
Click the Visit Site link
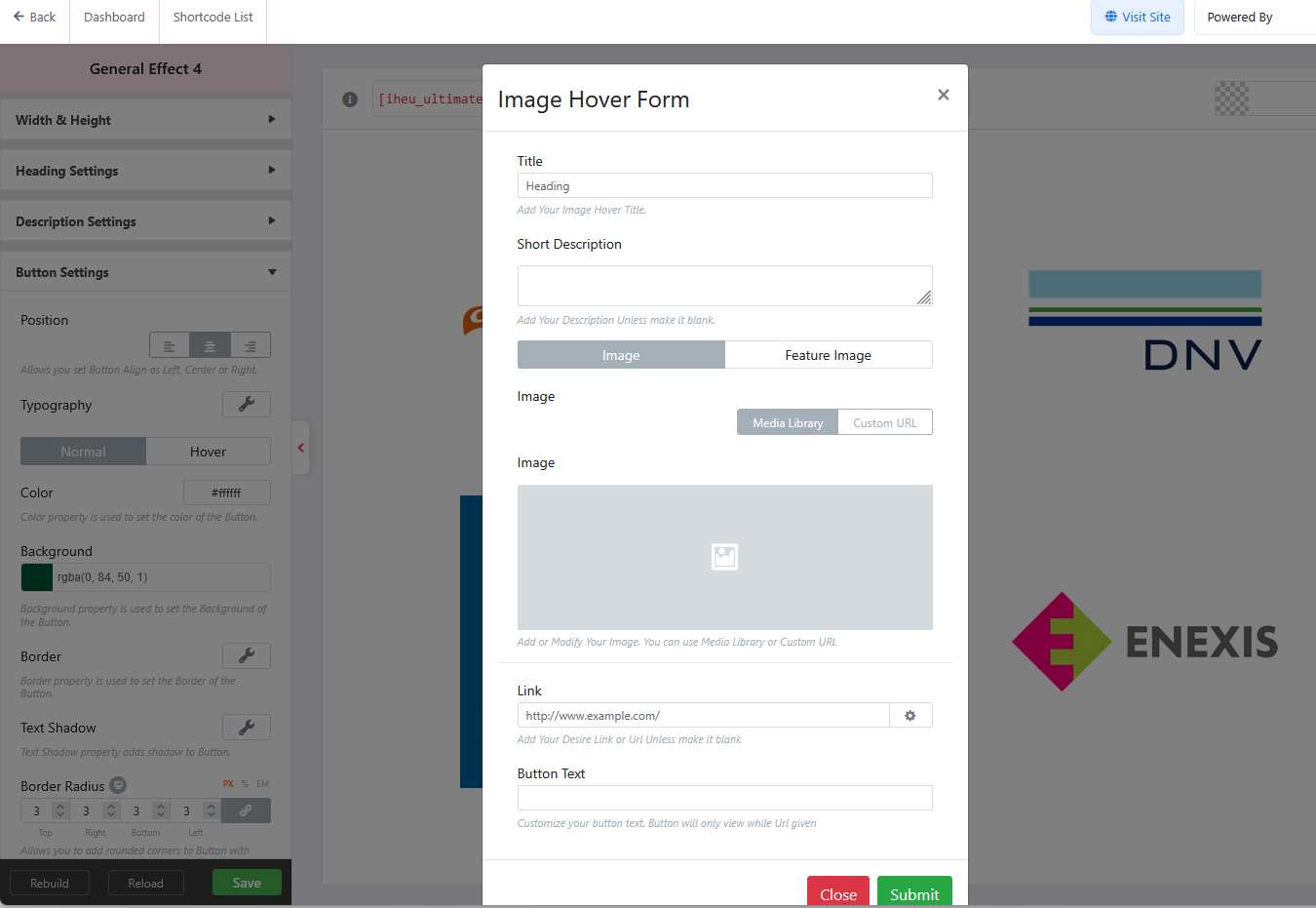click(1137, 18)
